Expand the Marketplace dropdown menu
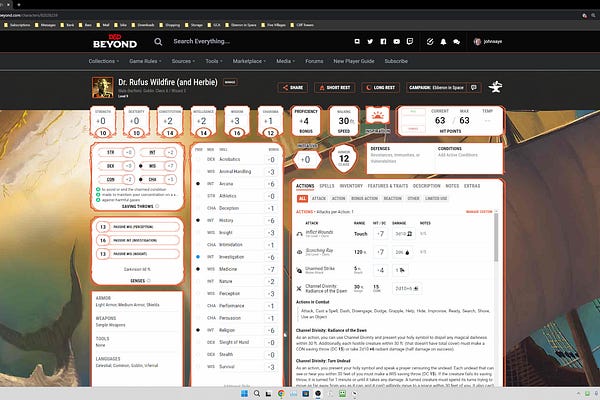This screenshot has width=600, height=400. coord(249,61)
